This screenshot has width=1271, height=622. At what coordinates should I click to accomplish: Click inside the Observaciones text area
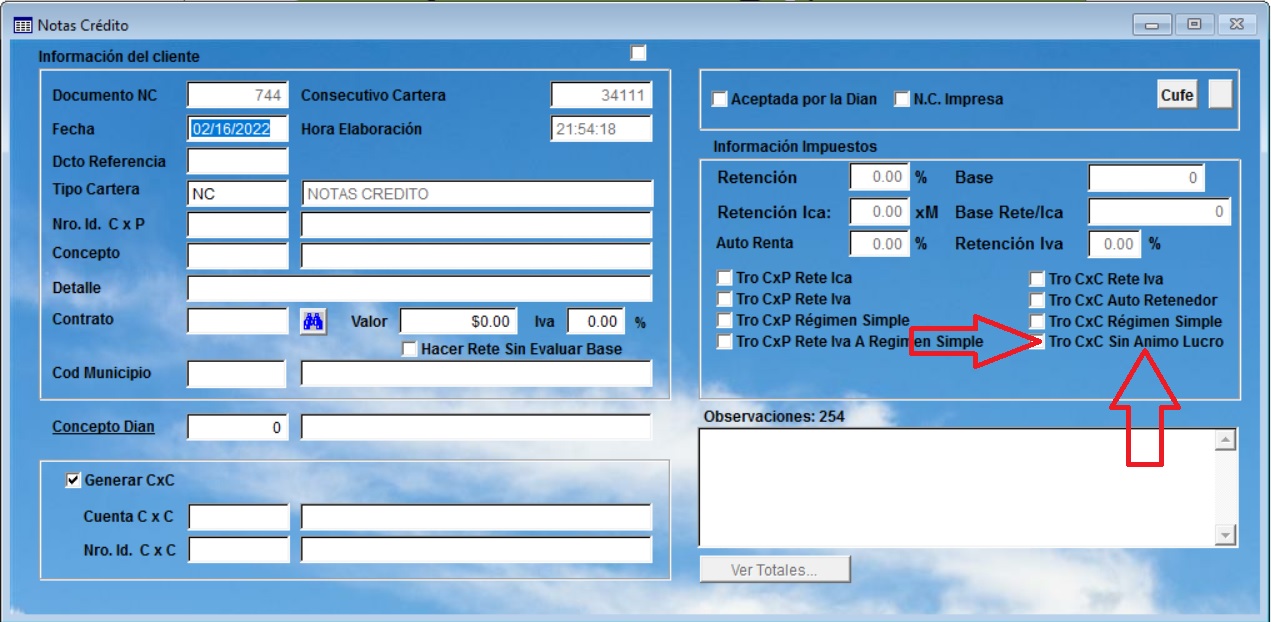click(x=956, y=487)
